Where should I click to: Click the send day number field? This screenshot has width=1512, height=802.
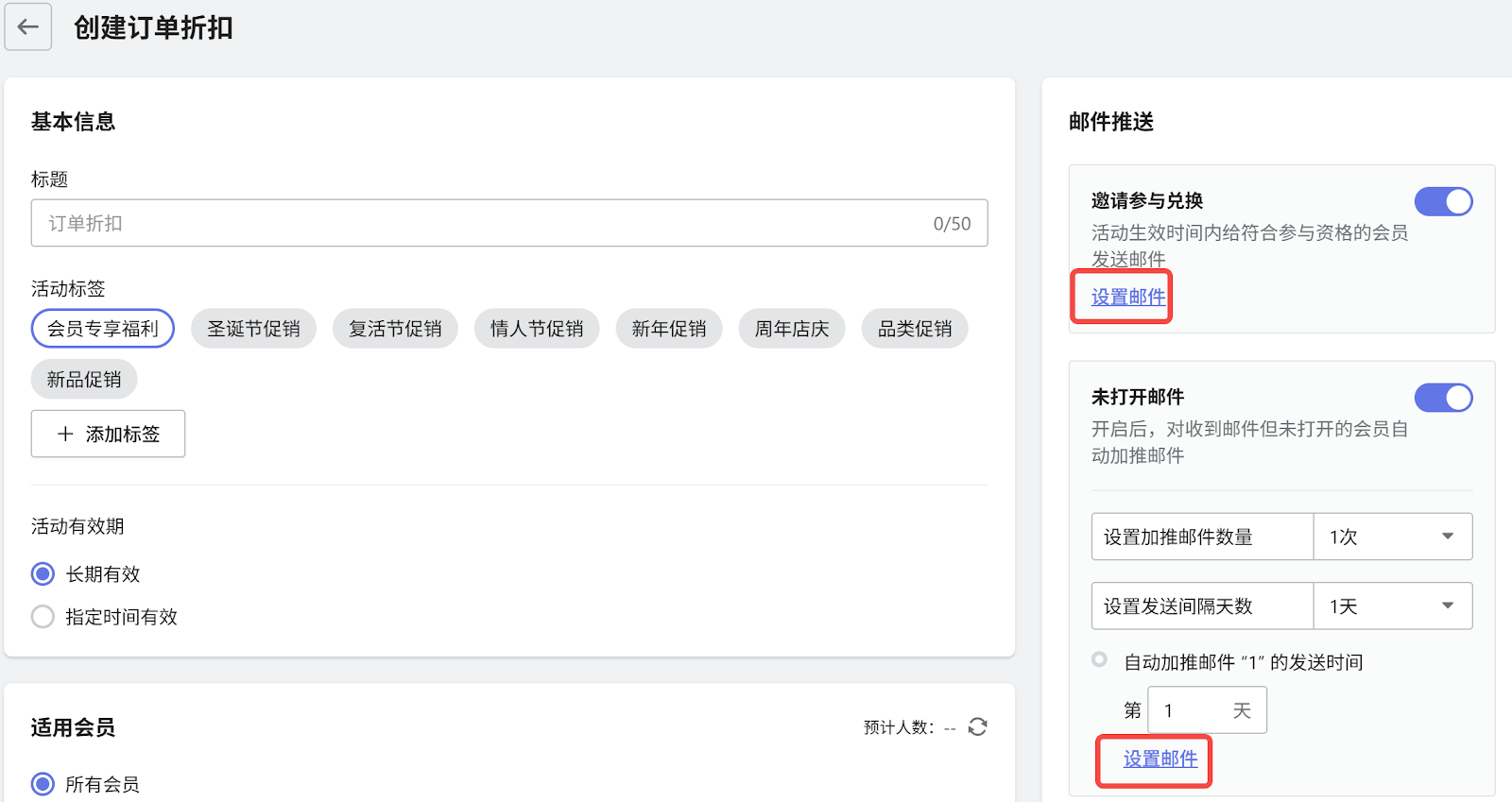point(1193,710)
